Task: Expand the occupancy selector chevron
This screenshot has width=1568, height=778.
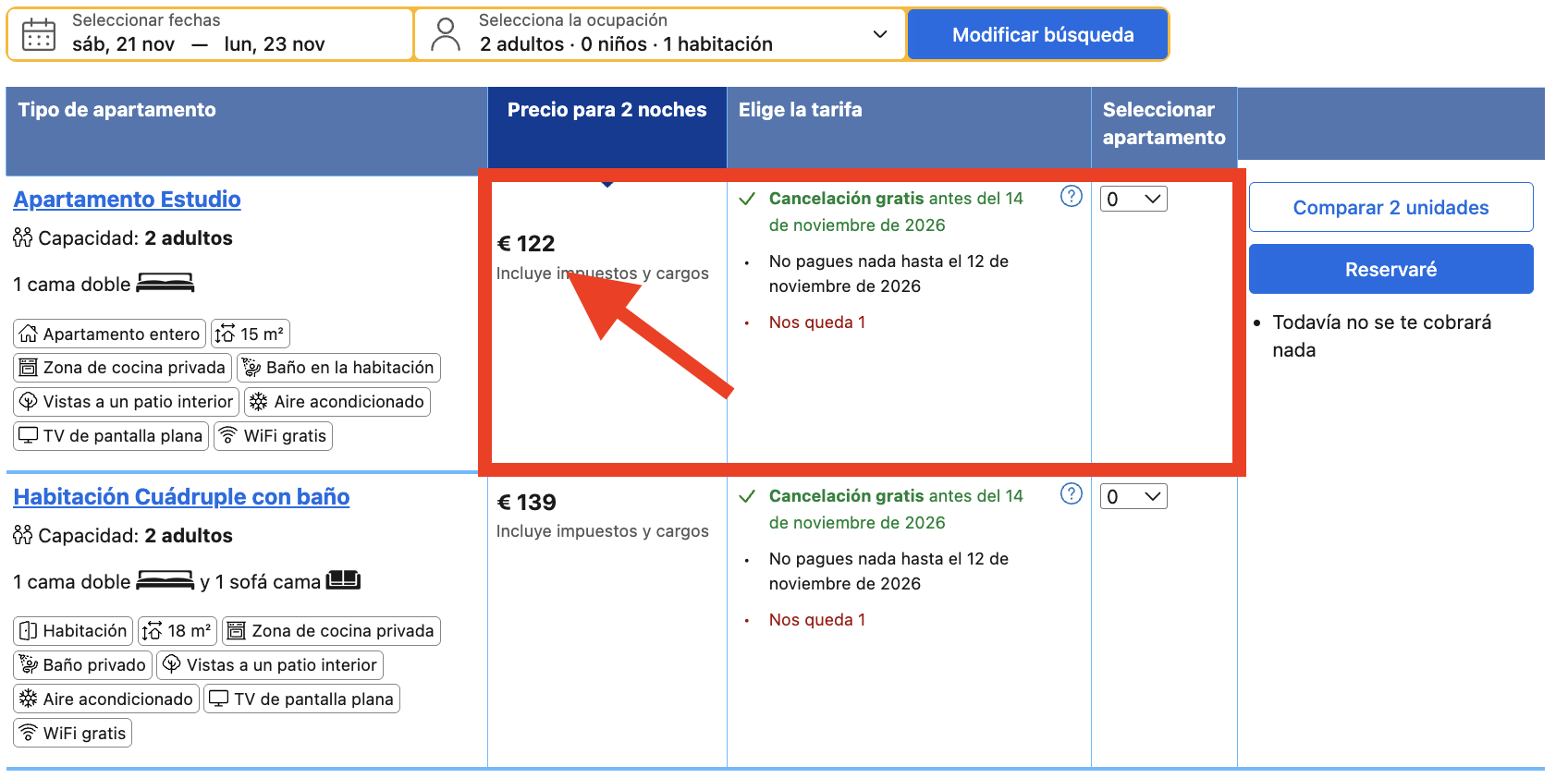Action: pos(880,34)
